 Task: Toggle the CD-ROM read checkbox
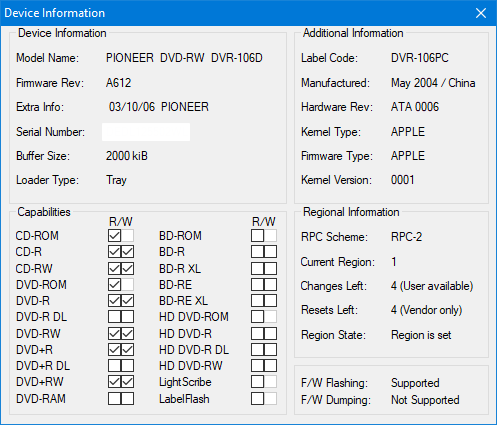point(114,236)
